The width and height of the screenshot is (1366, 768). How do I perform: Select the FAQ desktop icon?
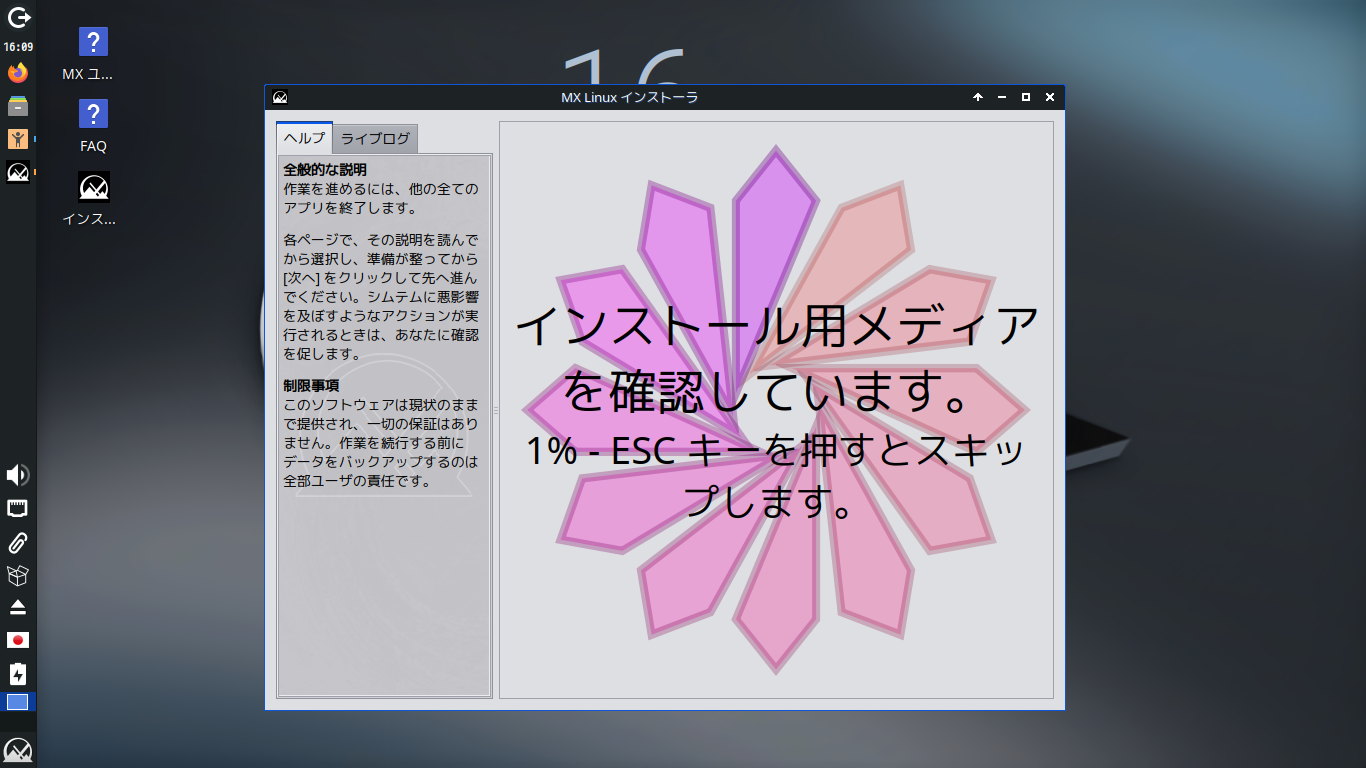(x=93, y=125)
